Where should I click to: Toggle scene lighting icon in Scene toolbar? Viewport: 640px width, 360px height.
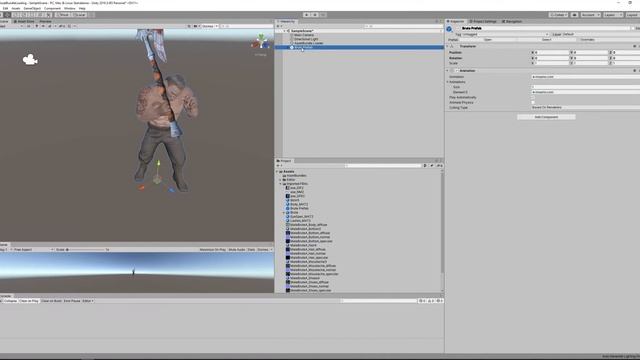tap(36, 26)
